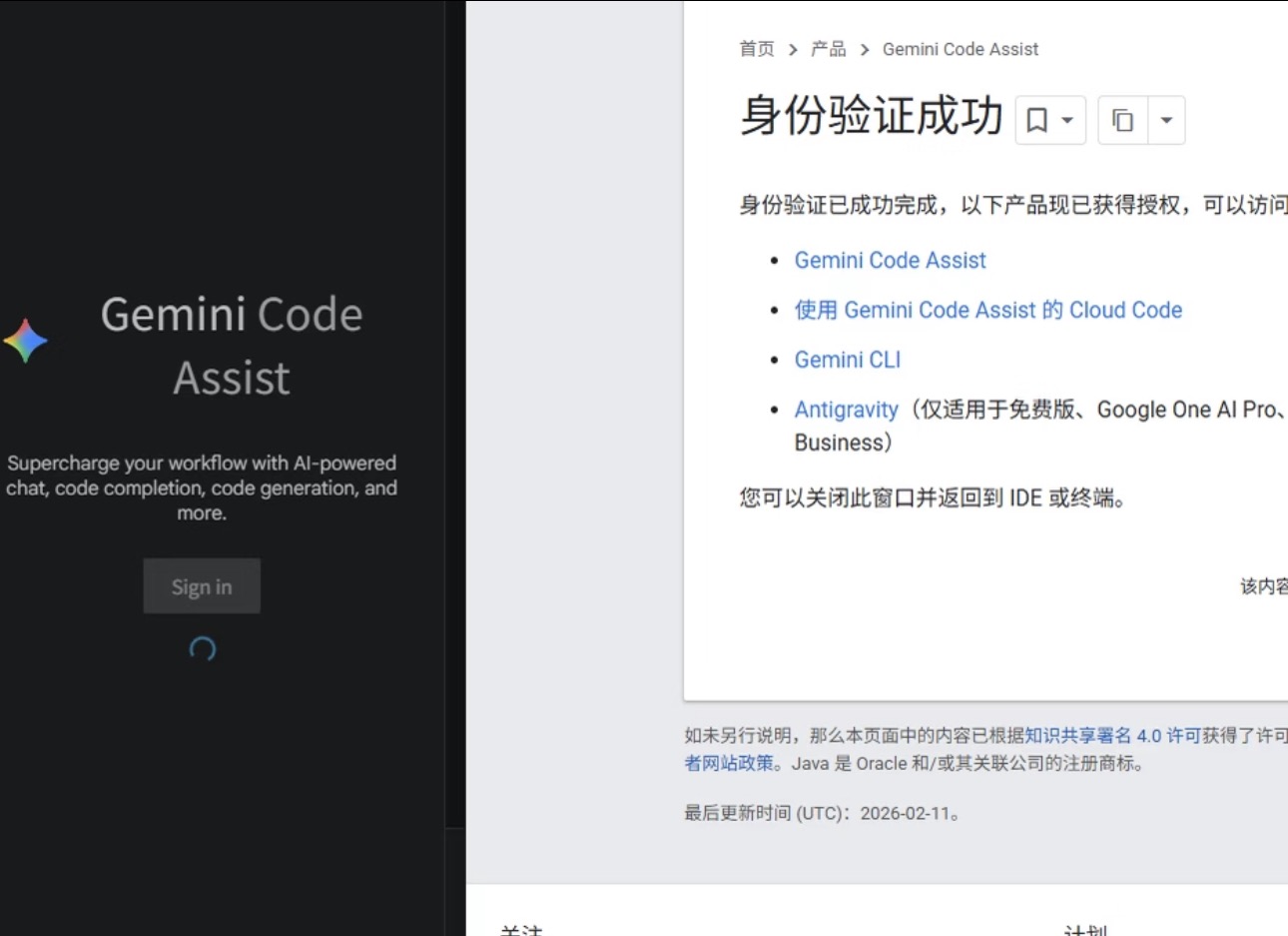Open the Gemini Code Assist list link
1288x936 pixels.
pyautogui.click(x=890, y=261)
